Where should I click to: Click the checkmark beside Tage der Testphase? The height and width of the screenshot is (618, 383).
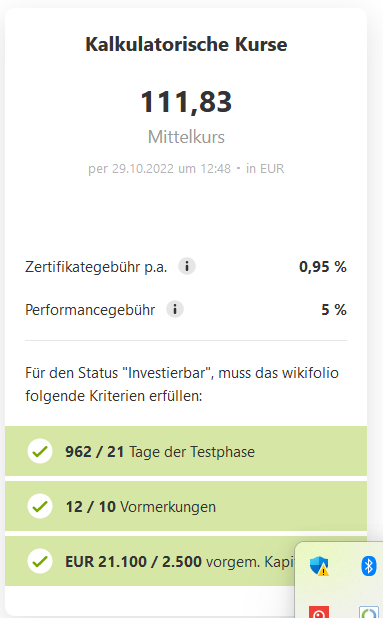coord(40,451)
